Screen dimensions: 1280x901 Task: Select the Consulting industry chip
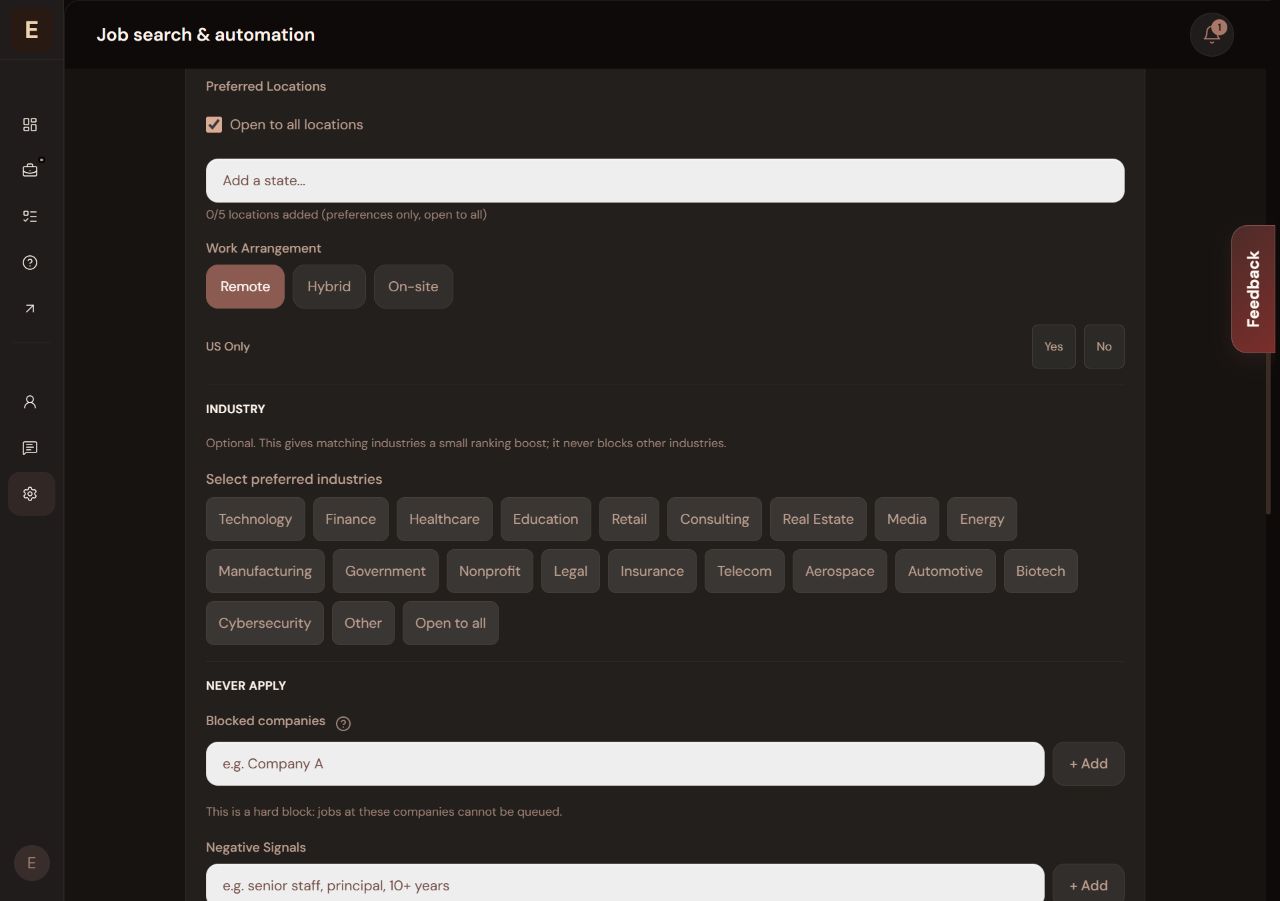point(714,519)
